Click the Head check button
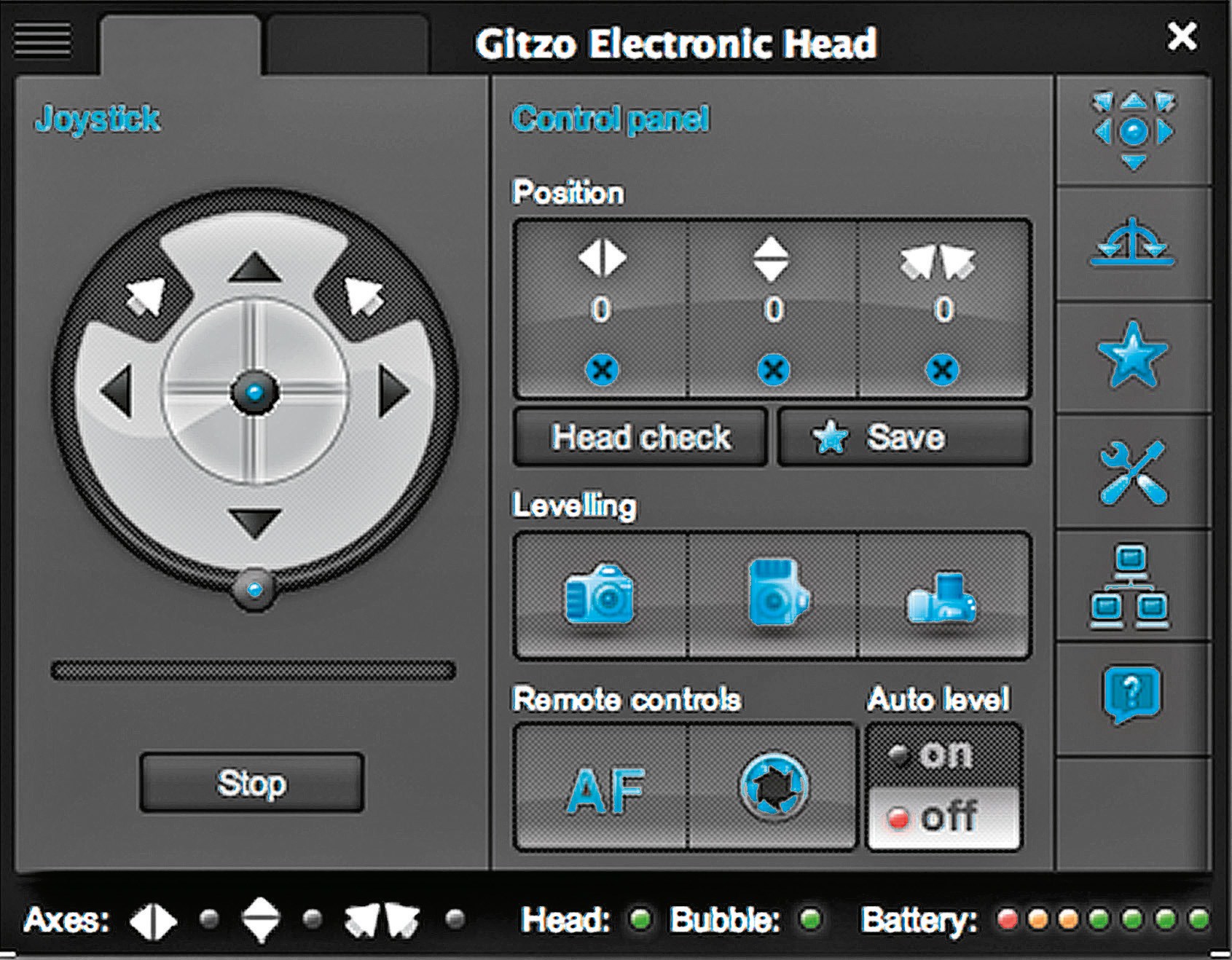Screen dimensions: 1232x960 click(640, 437)
